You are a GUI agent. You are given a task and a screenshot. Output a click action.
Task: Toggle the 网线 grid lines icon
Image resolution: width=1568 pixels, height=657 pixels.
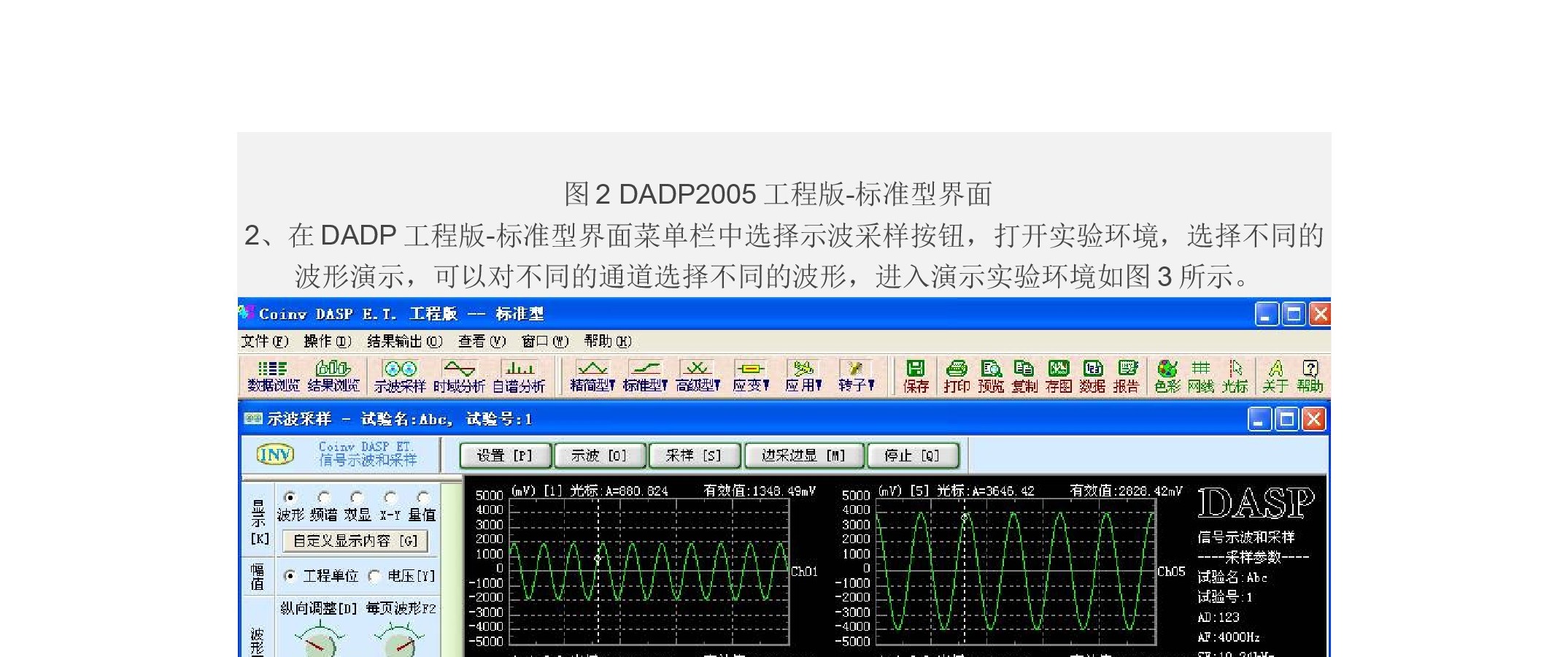tap(1201, 377)
